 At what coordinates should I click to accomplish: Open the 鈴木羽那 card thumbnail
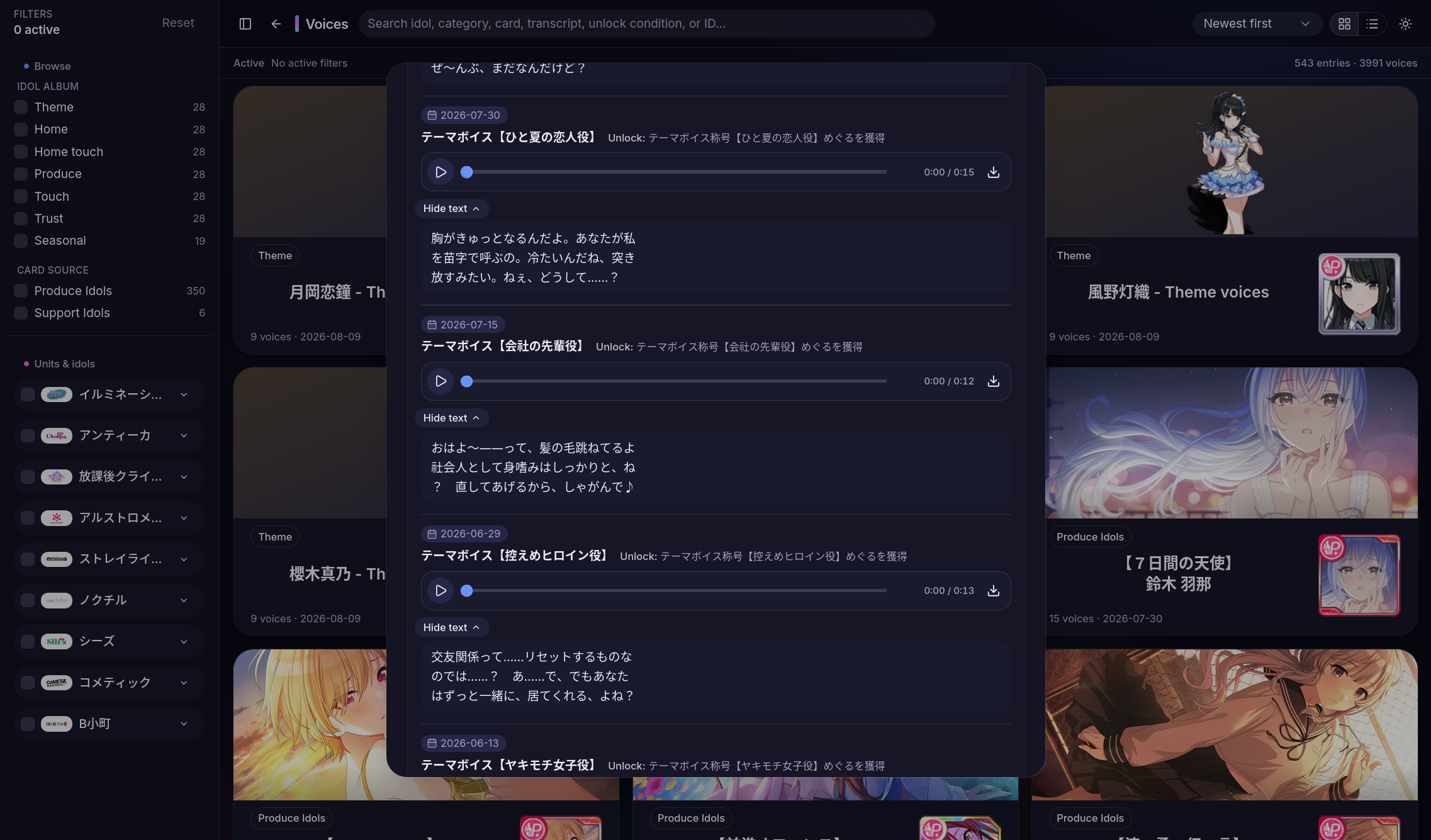(x=1359, y=575)
